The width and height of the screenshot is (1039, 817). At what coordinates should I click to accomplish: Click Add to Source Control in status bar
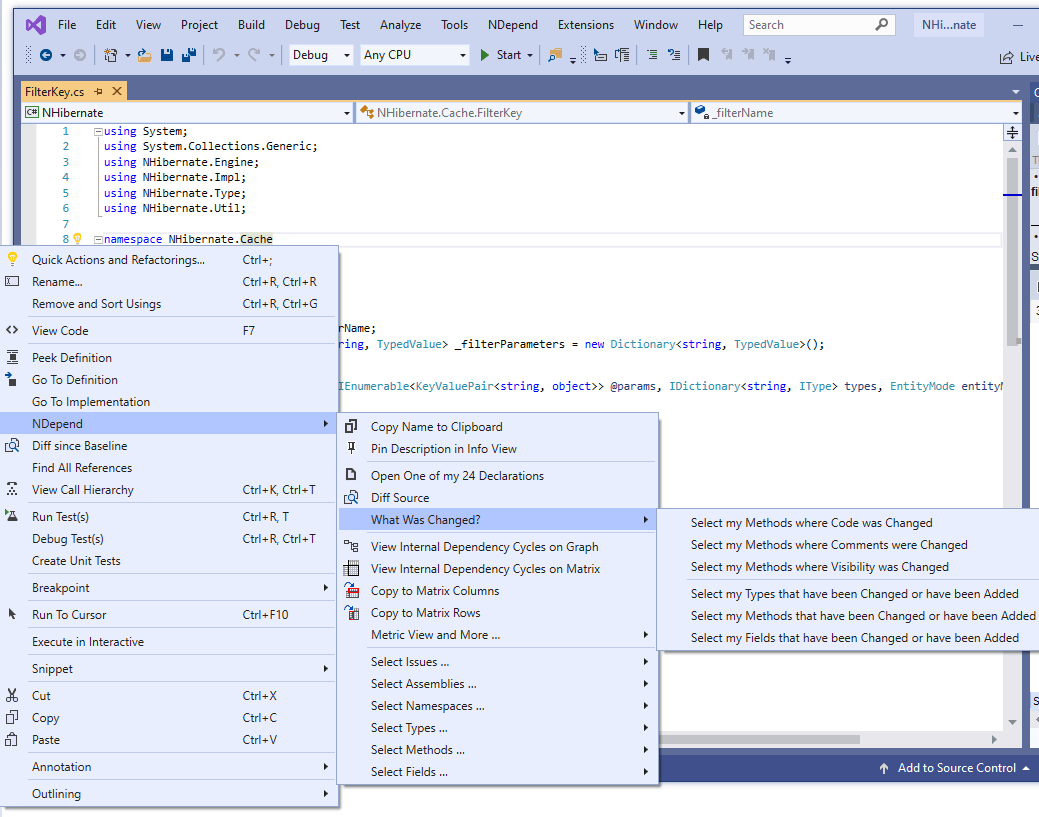pos(956,768)
